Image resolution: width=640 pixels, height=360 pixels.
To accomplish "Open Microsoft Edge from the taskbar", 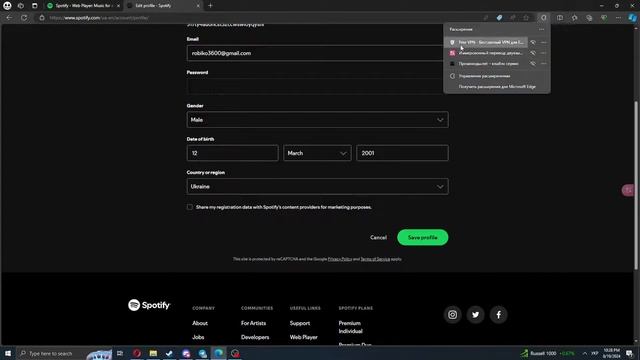I will point(219,353).
